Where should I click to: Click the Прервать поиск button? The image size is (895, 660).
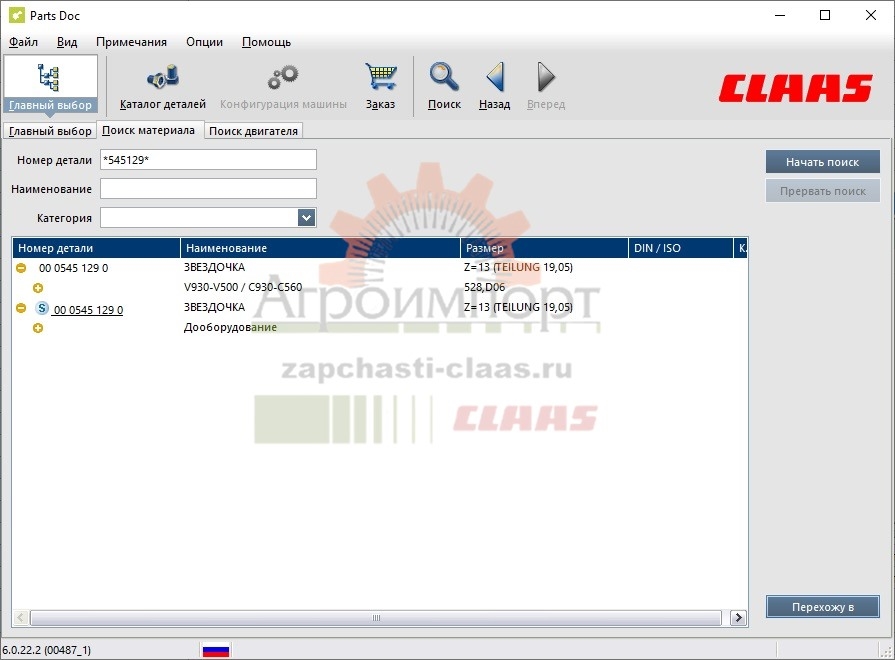(x=823, y=191)
